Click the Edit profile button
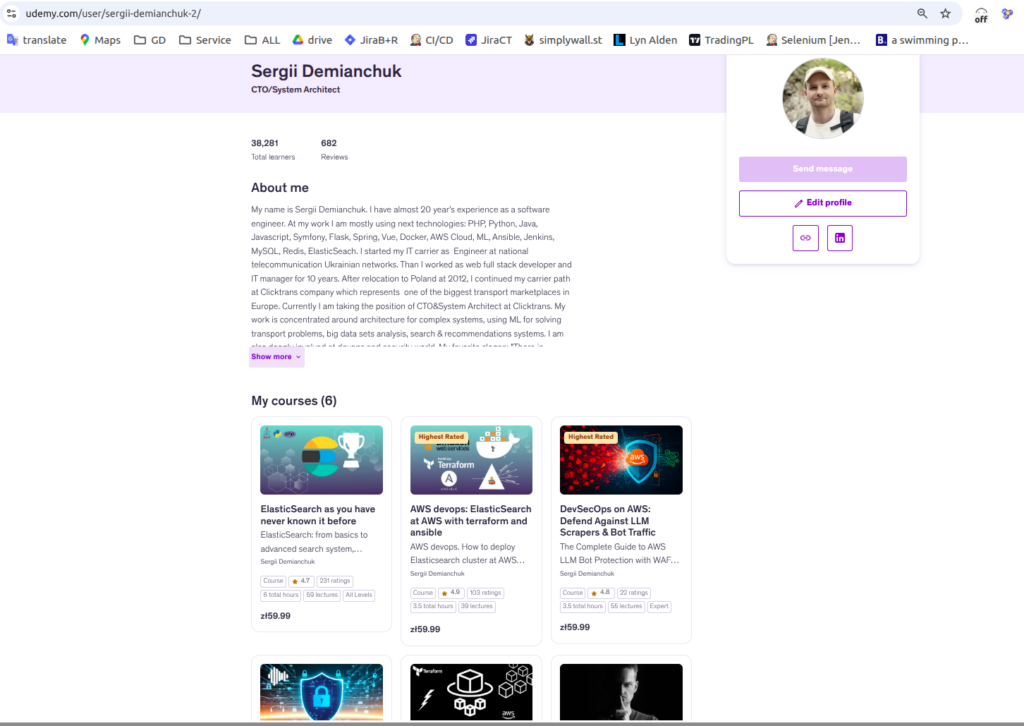Screen dimensions: 1024x726 (822, 203)
